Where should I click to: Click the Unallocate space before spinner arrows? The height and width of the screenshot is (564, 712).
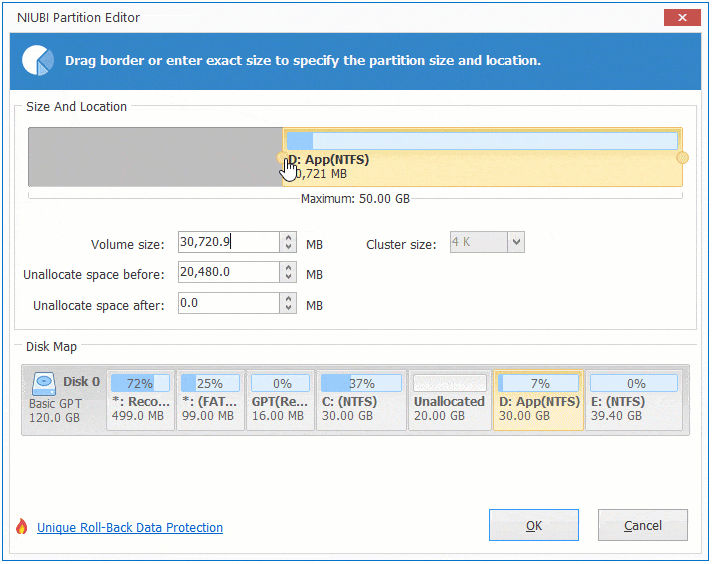click(289, 273)
